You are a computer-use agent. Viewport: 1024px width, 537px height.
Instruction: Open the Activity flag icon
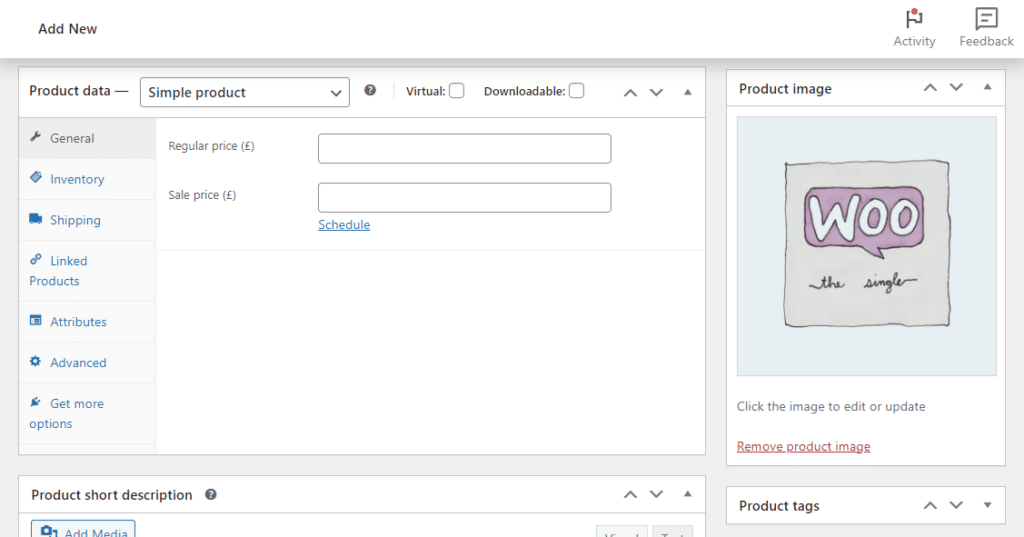(913, 19)
